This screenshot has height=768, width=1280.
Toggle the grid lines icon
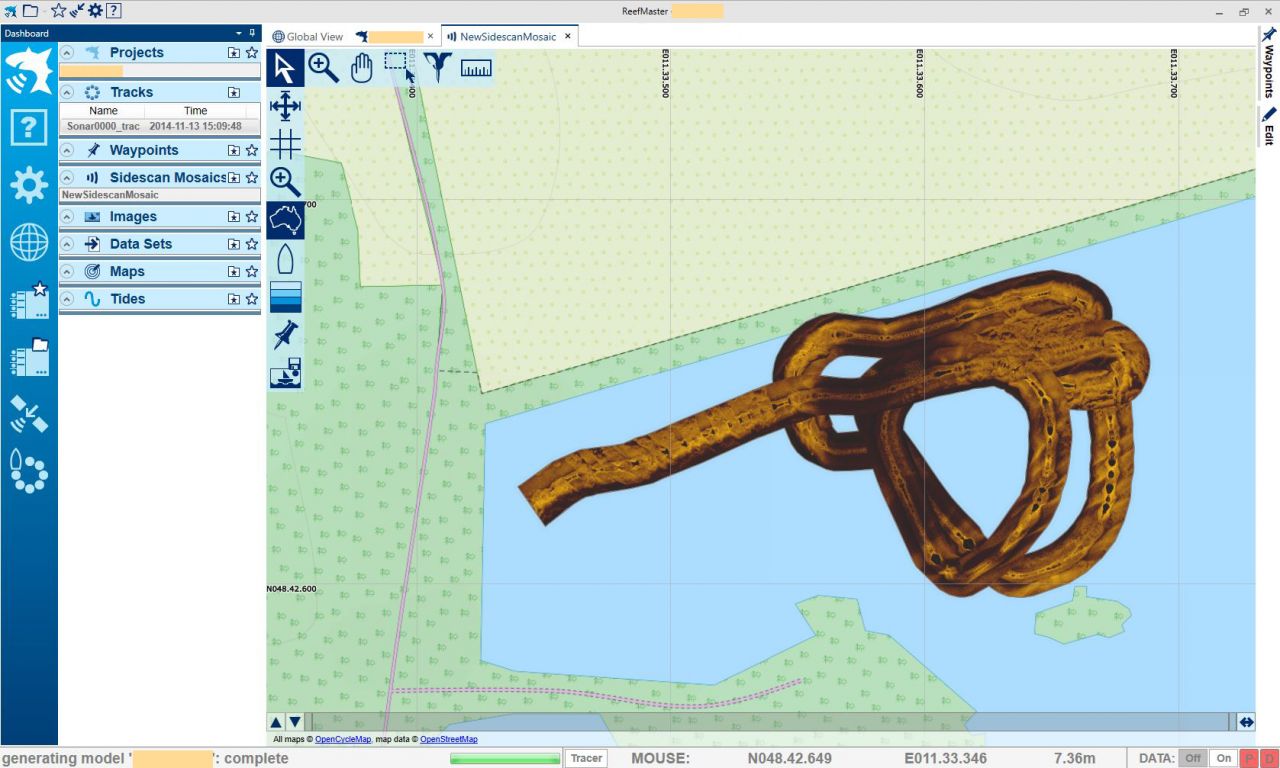(x=285, y=144)
